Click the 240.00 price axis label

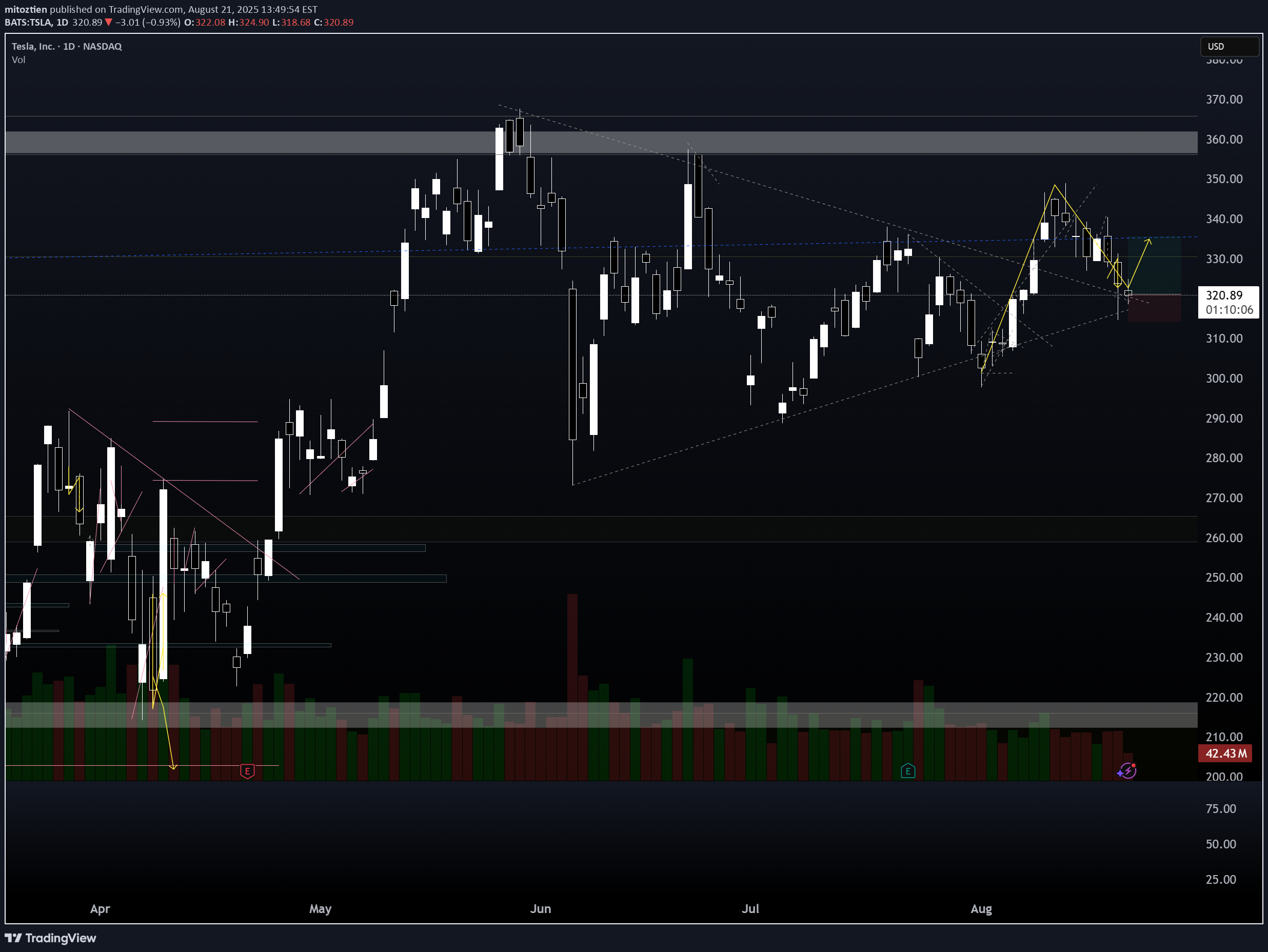(x=1224, y=617)
